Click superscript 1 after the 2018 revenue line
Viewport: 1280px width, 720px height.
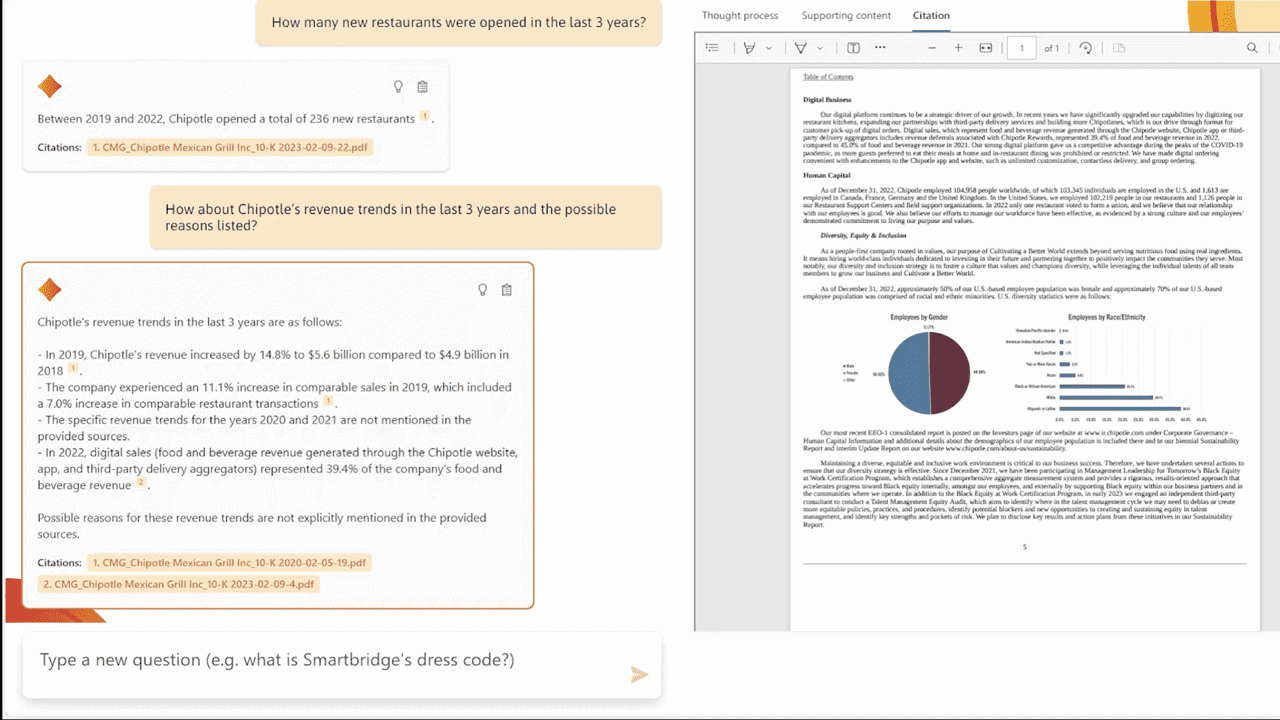click(72, 368)
